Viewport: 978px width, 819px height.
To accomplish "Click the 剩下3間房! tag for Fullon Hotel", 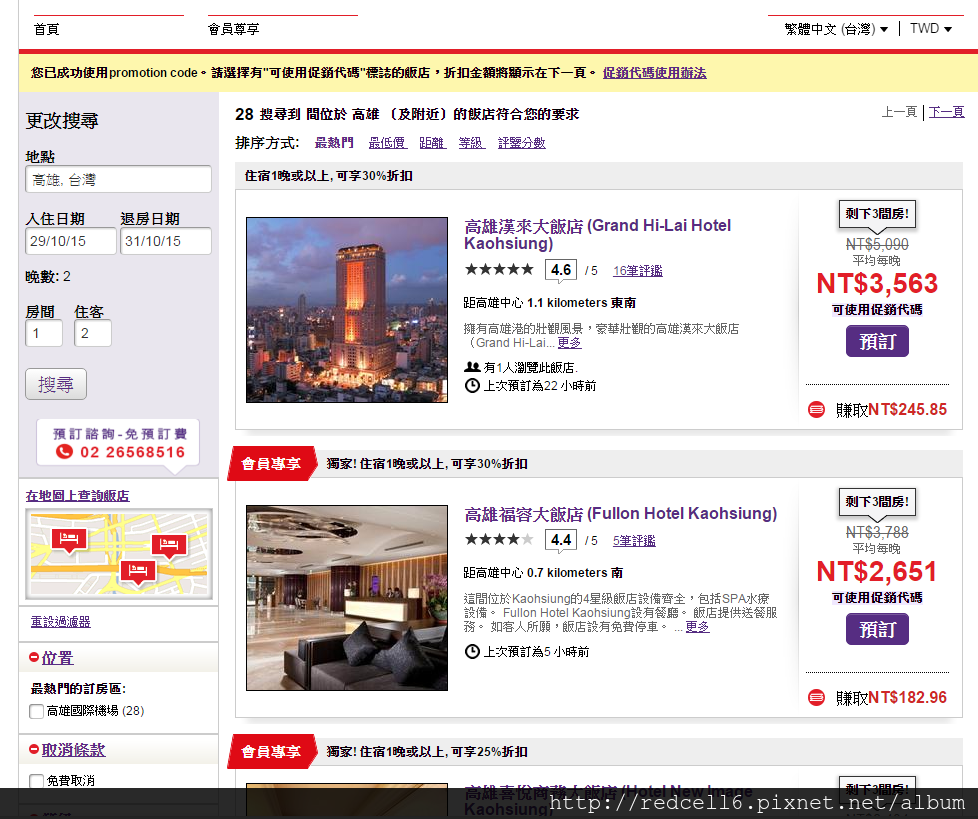I will pyautogui.click(x=877, y=502).
